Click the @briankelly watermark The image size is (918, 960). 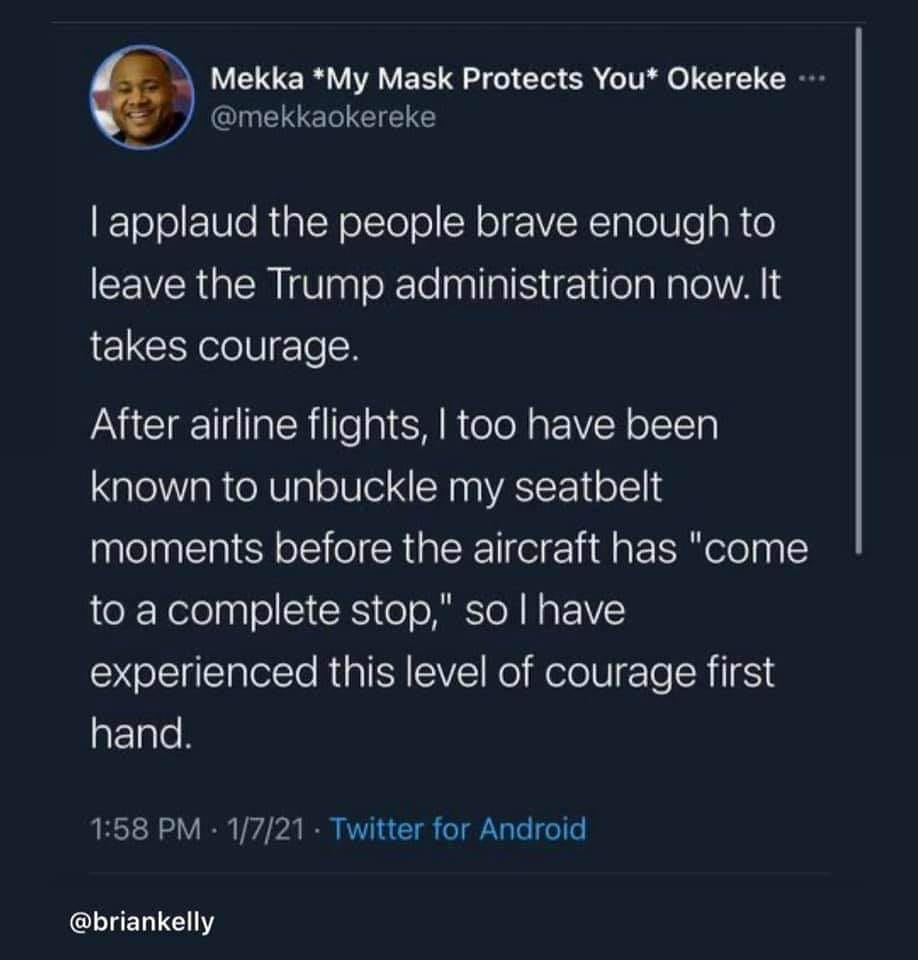coord(142,921)
